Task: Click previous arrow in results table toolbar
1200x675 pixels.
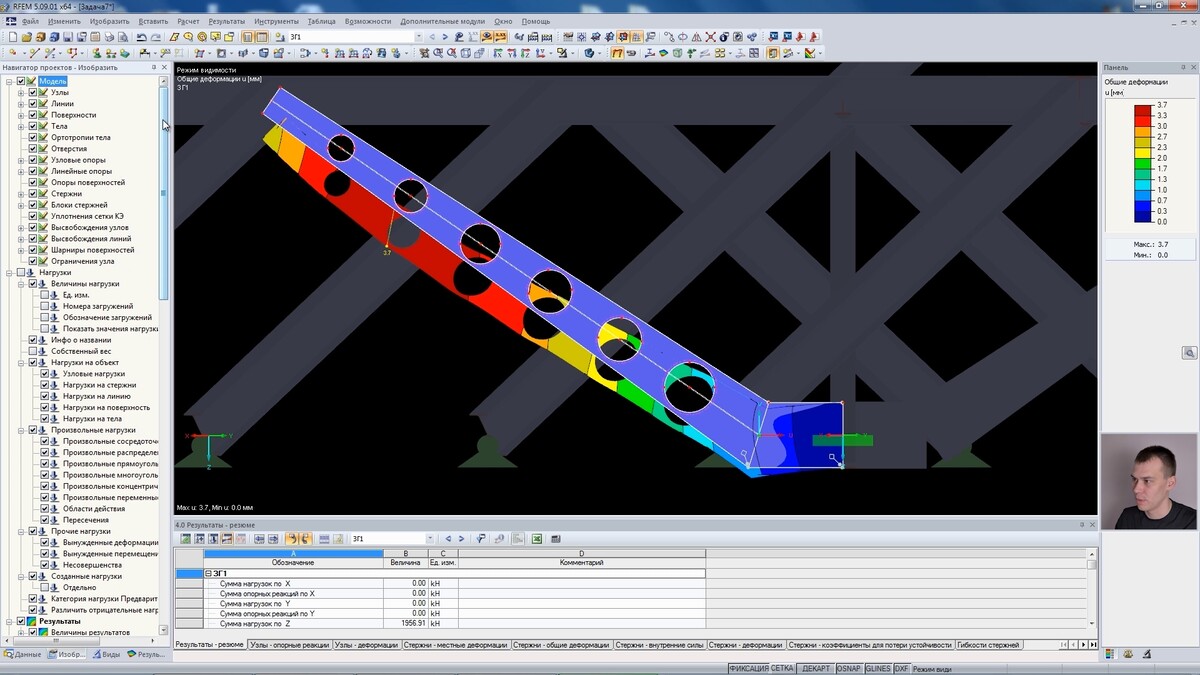Action: point(448,539)
